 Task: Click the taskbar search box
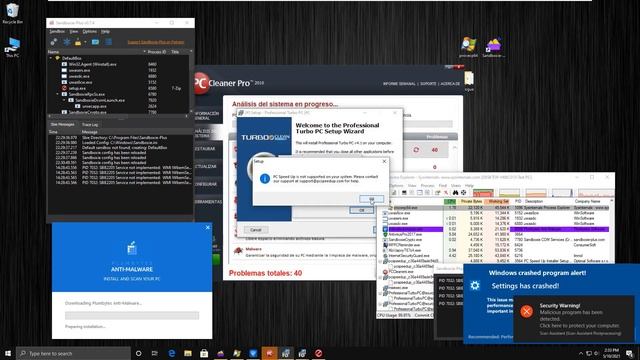73,353
